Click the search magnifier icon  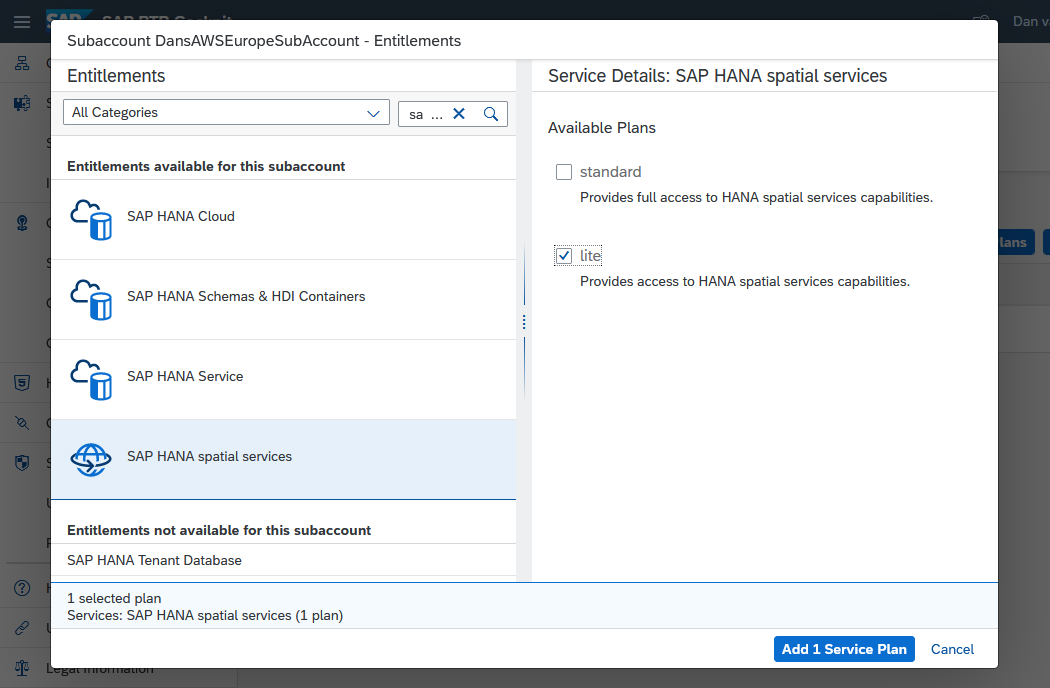click(491, 114)
